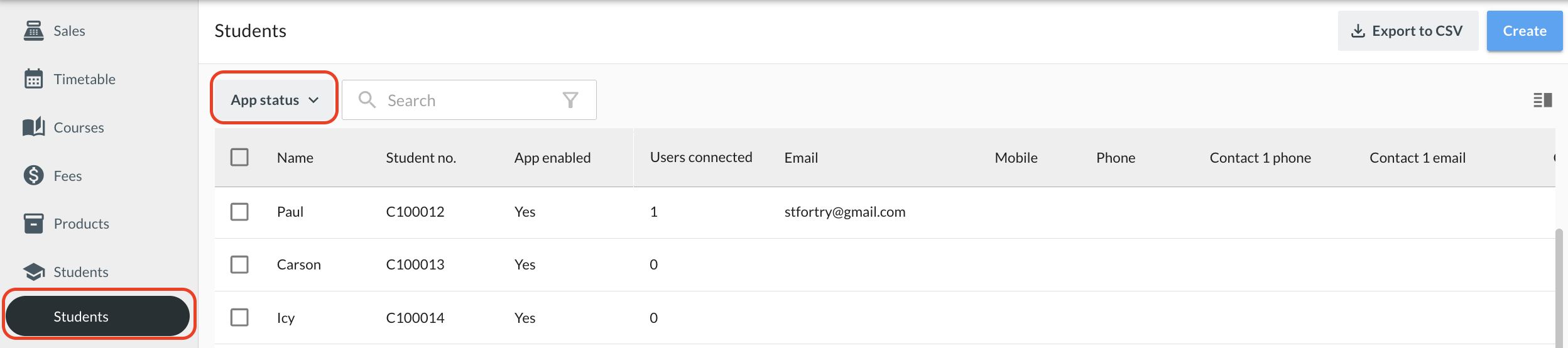
Task: Expand the App status dropdown
Action: point(275,100)
